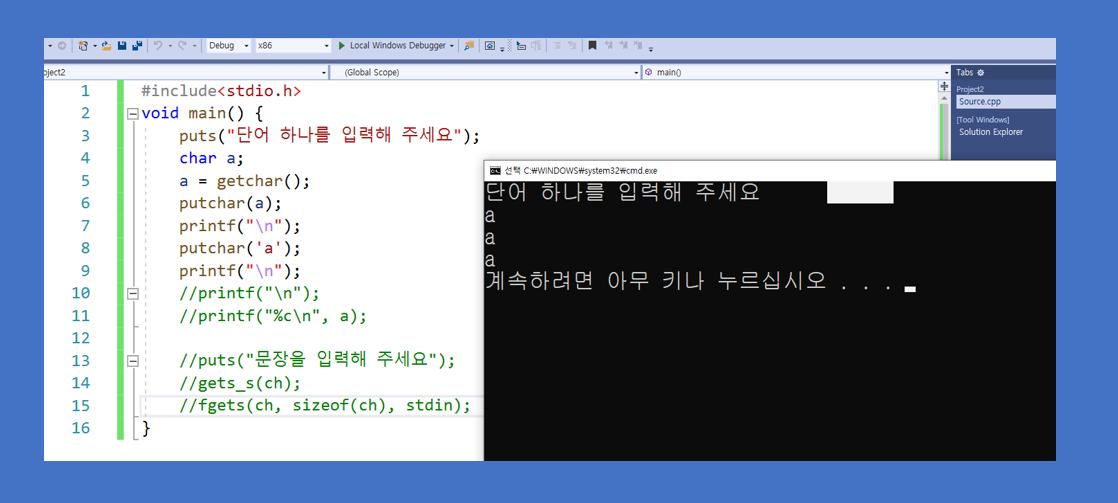The width and height of the screenshot is (1118, 503).
Task: Click line number 16 in the editor margin
Action: click(81, 428)
